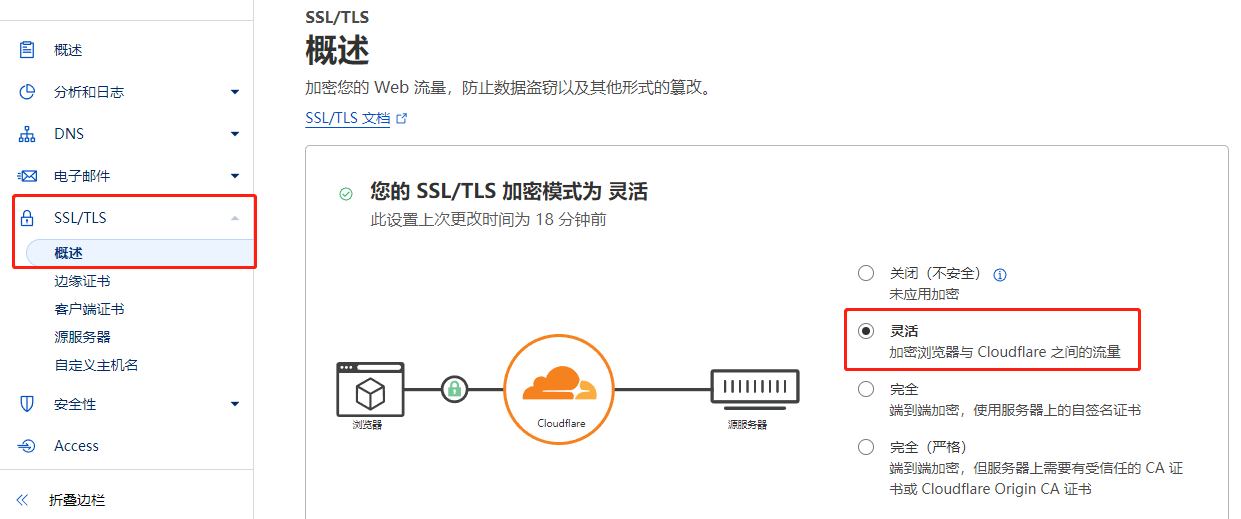Viewport: 1241px width, 519px height.
Task: Open 源服务器 submenu item
Action: (82, 337)
